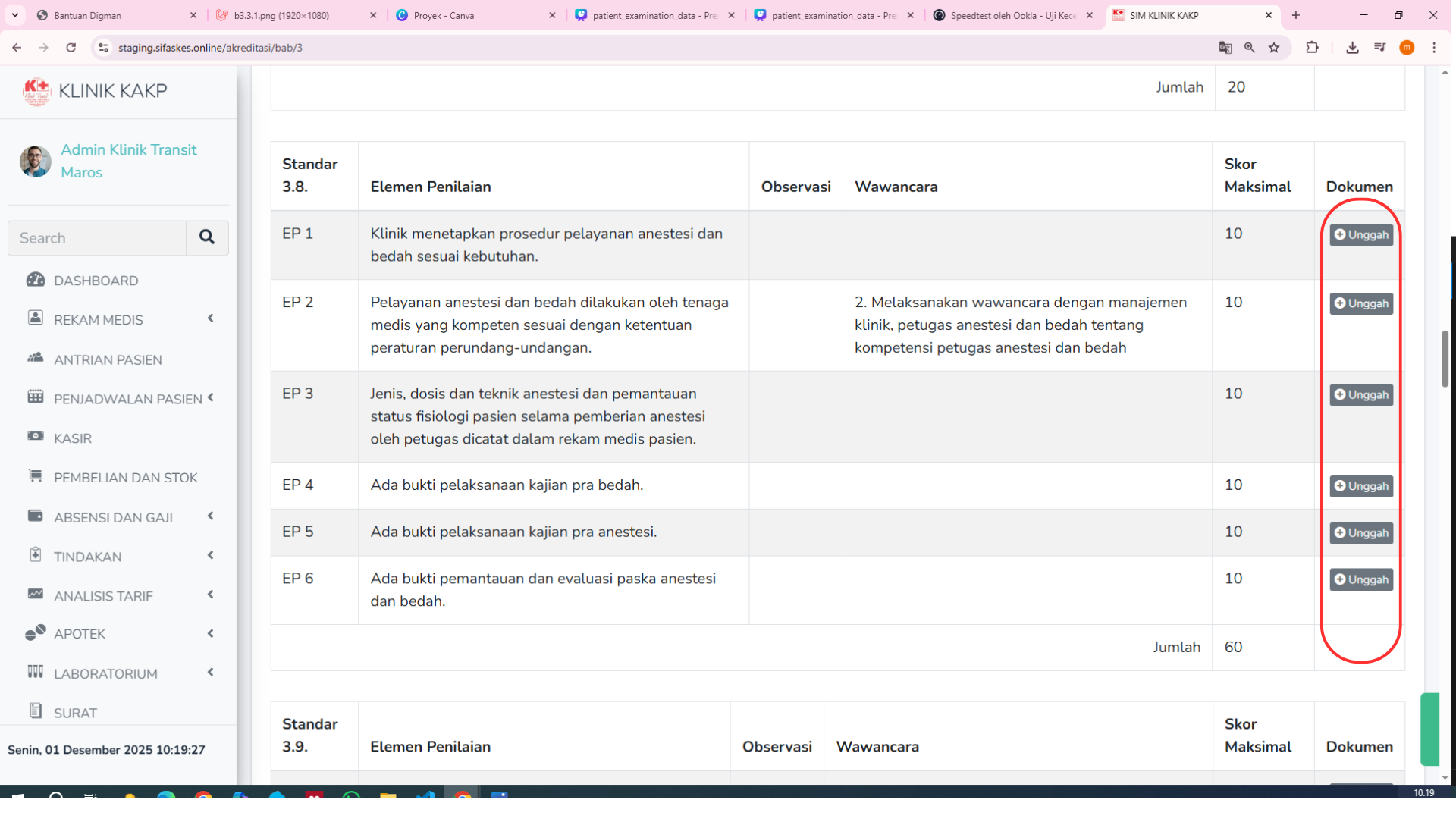
Task: Click the Kasir money icon
Action: tap(36, 436)
